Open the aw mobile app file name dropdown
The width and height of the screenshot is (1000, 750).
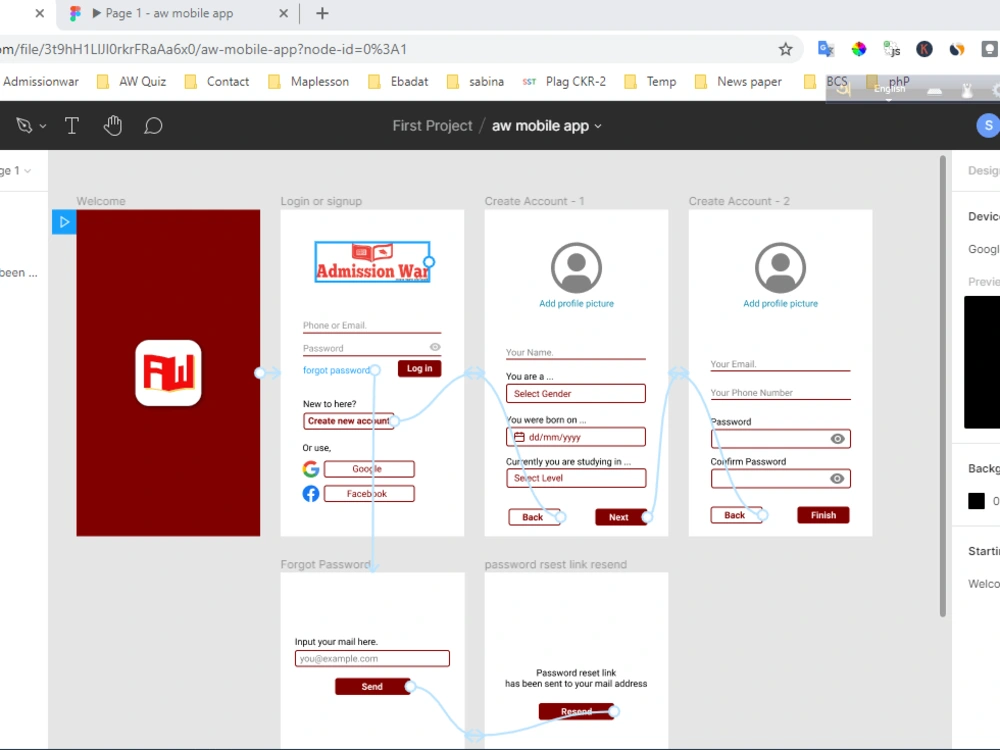tap(597, 126)
